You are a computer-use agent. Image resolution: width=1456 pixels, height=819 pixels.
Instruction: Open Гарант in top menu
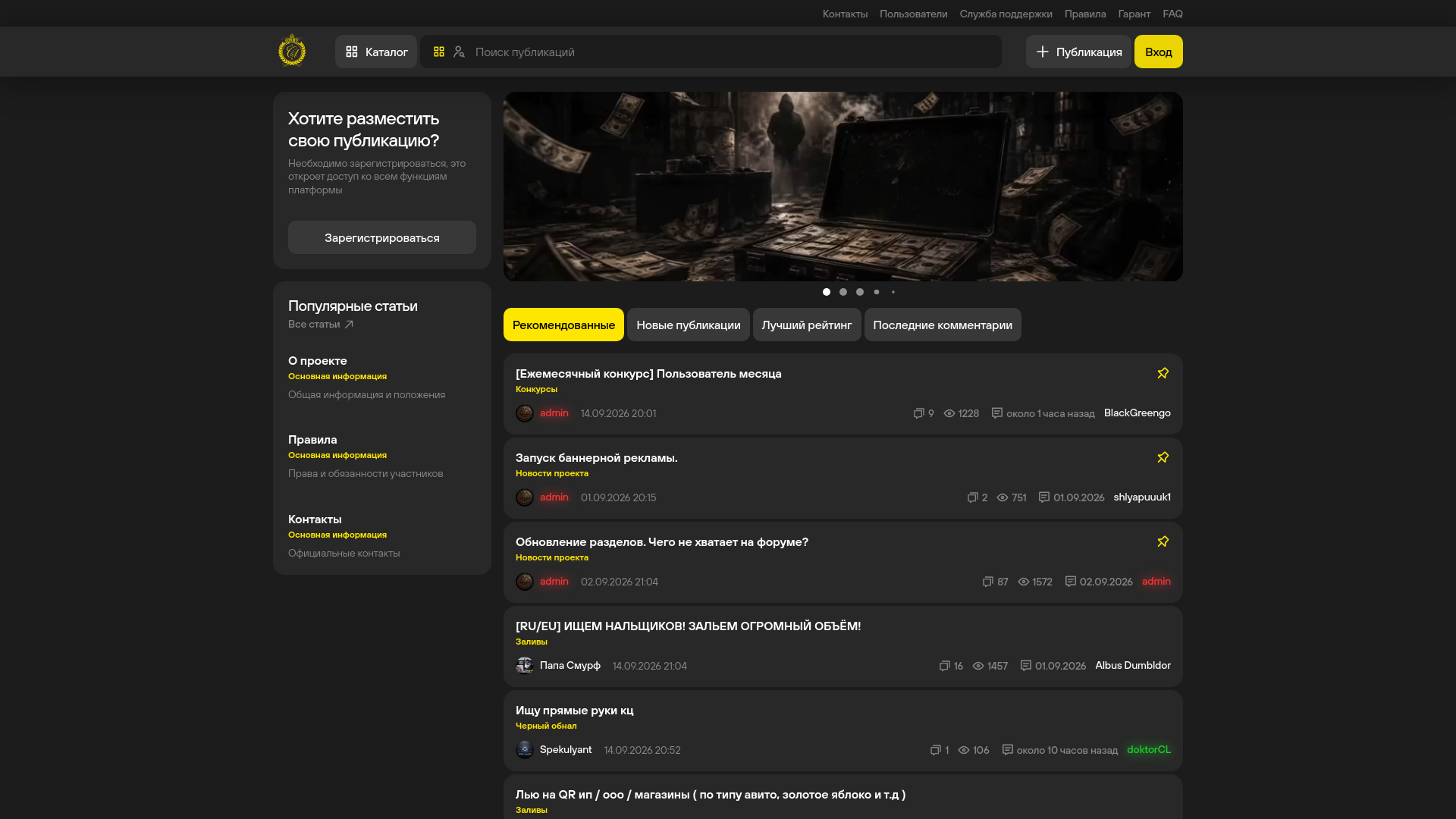[x=1134, y=14]
